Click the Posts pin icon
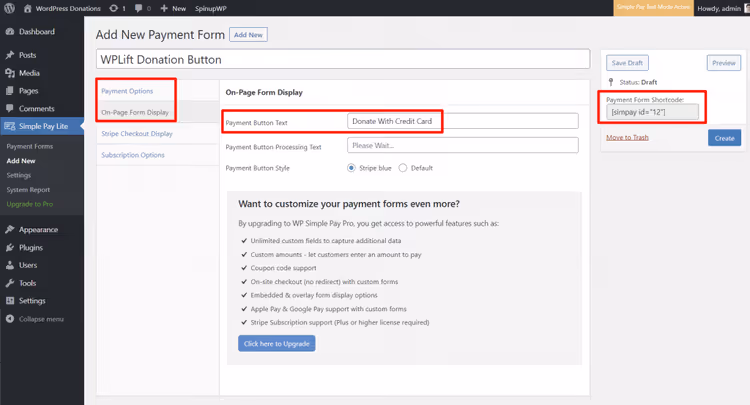This screenshot has width=750, height=405. tap(10, 55)
